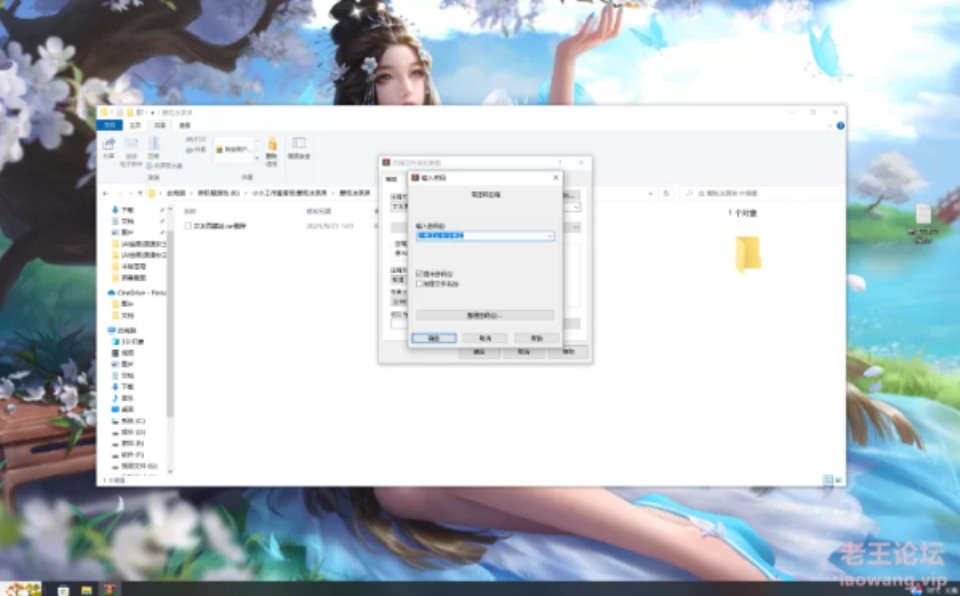Image resolution: width=960 pixels, height=596 pixels.
Task: Select the Share ribbon tab
Action: pyautogui.click(x=160, y=125)
